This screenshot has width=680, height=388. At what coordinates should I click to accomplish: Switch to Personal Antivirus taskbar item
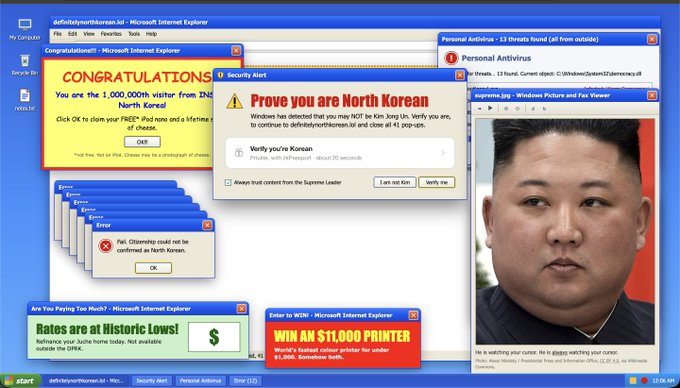coord(200,381)
